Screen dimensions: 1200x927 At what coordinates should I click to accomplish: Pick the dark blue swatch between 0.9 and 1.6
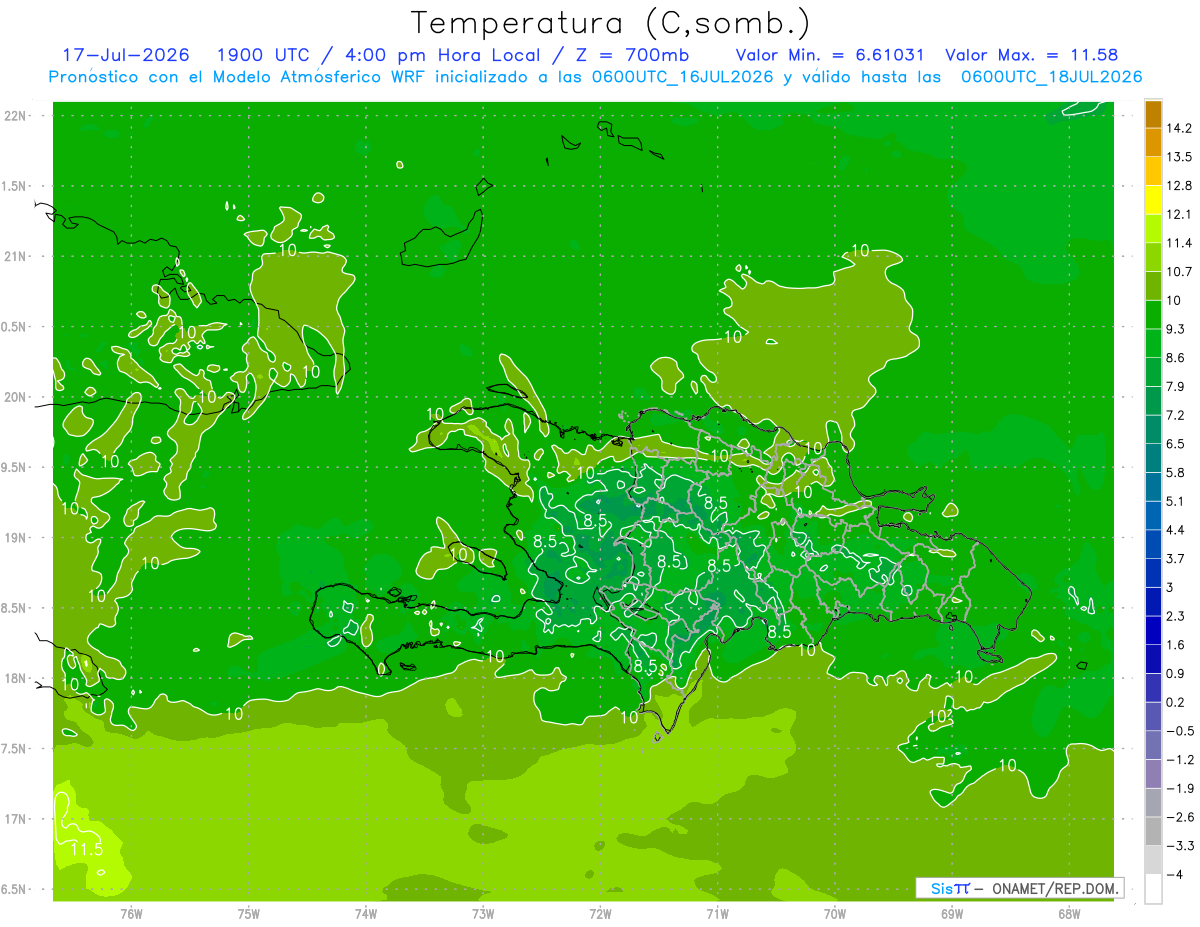click(1154, 659)
